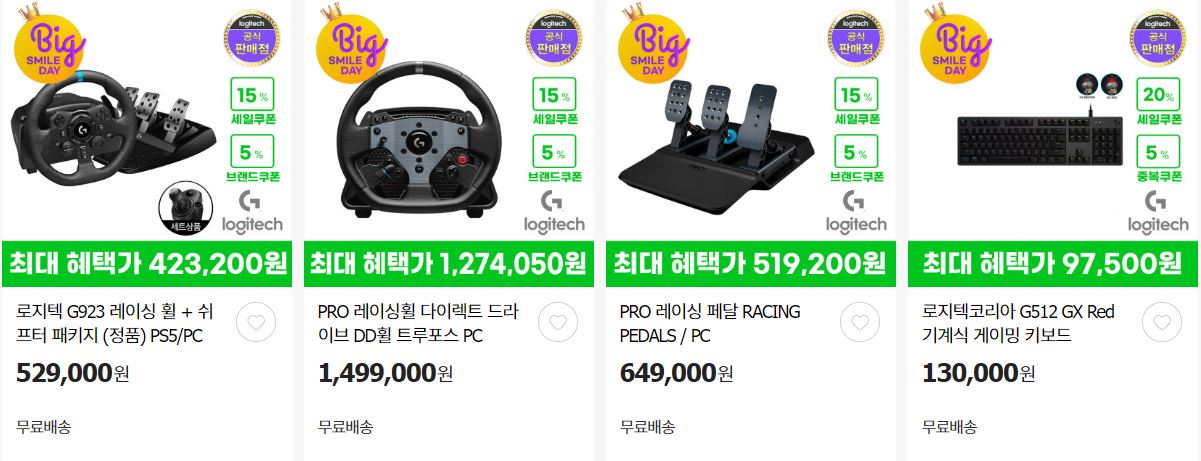Click logitech logo on PRO pedals item
Image resolution: width=1201 pixels, height=461 pixels.
click(856, 213)
